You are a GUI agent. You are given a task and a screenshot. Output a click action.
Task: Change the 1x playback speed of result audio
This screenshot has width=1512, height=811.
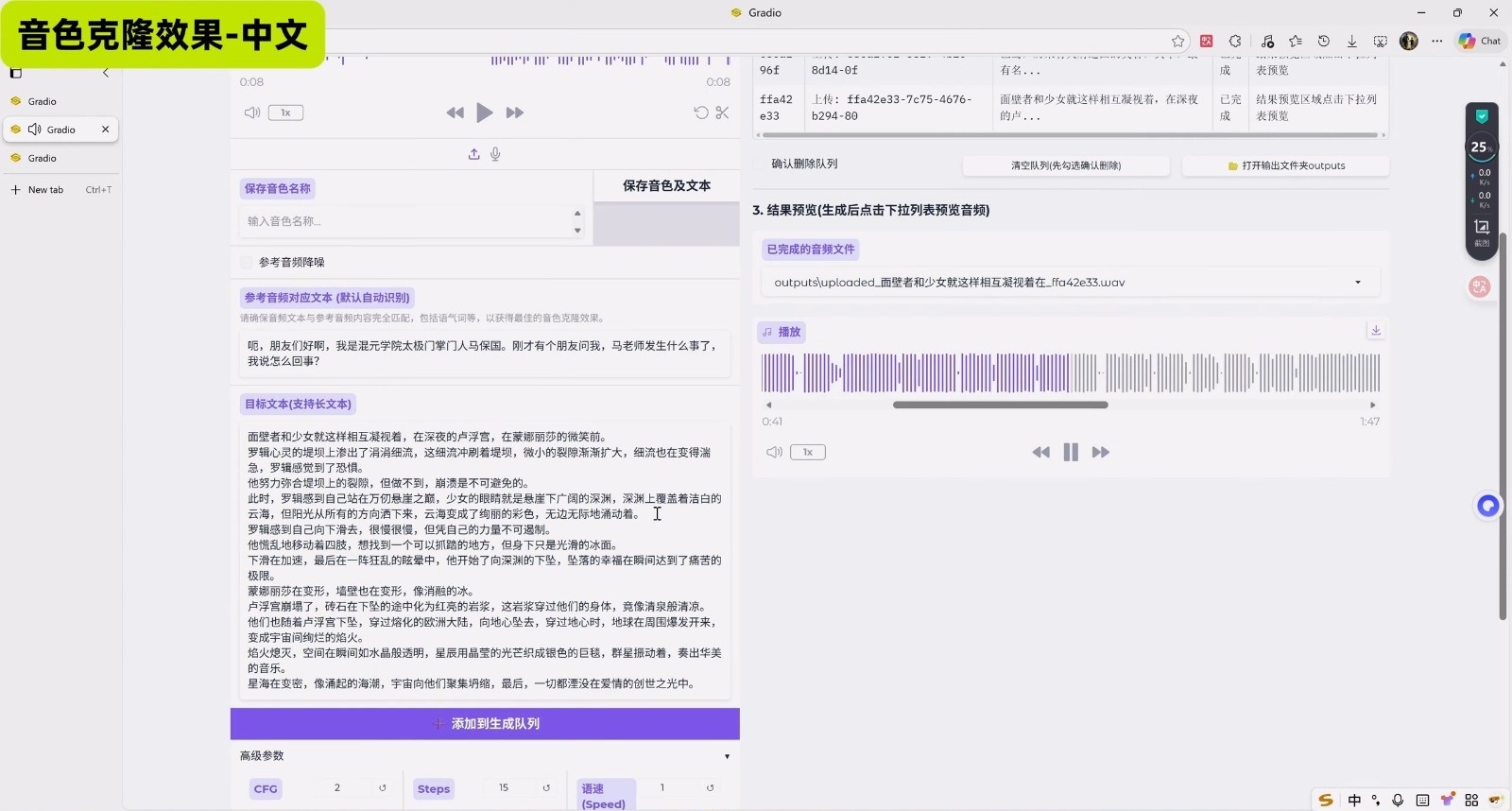pyautogui.click(x=808, y=453)
